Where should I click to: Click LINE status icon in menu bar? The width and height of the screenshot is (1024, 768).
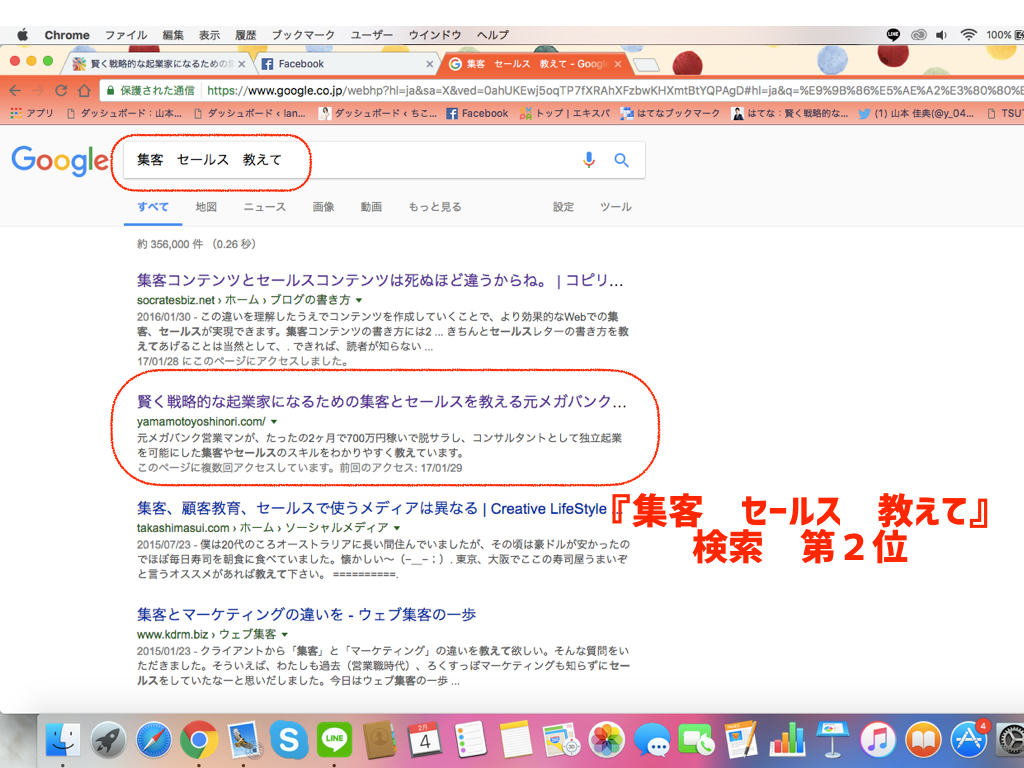893,35
